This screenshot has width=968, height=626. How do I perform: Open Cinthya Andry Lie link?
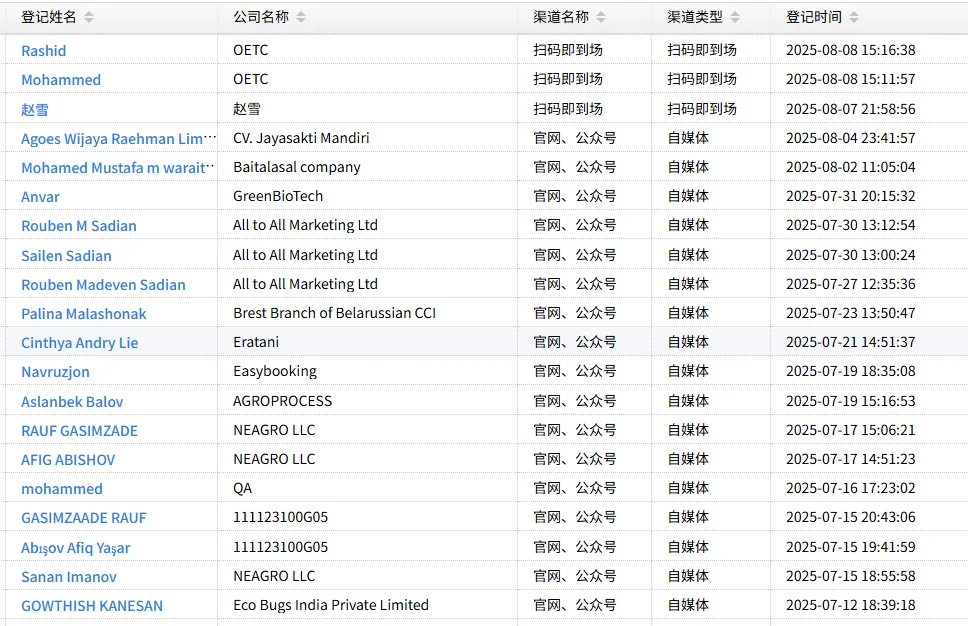[80, 342]
